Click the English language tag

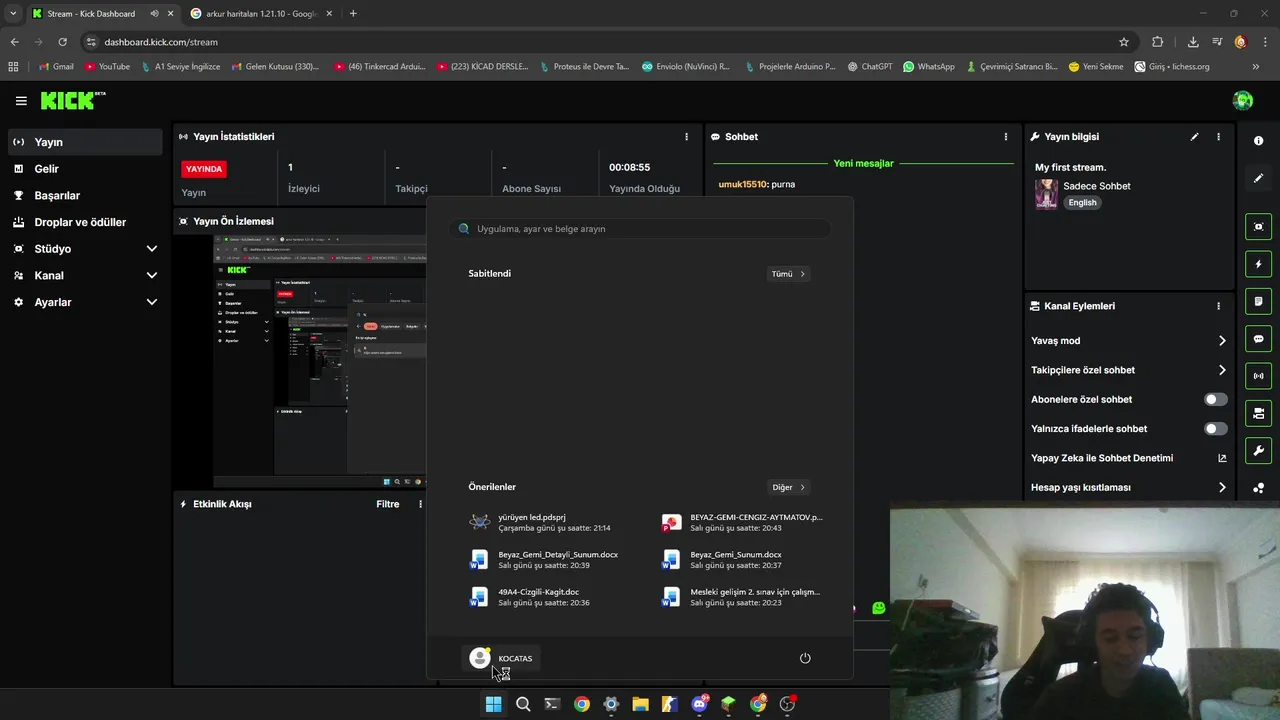pos(1082,203)
